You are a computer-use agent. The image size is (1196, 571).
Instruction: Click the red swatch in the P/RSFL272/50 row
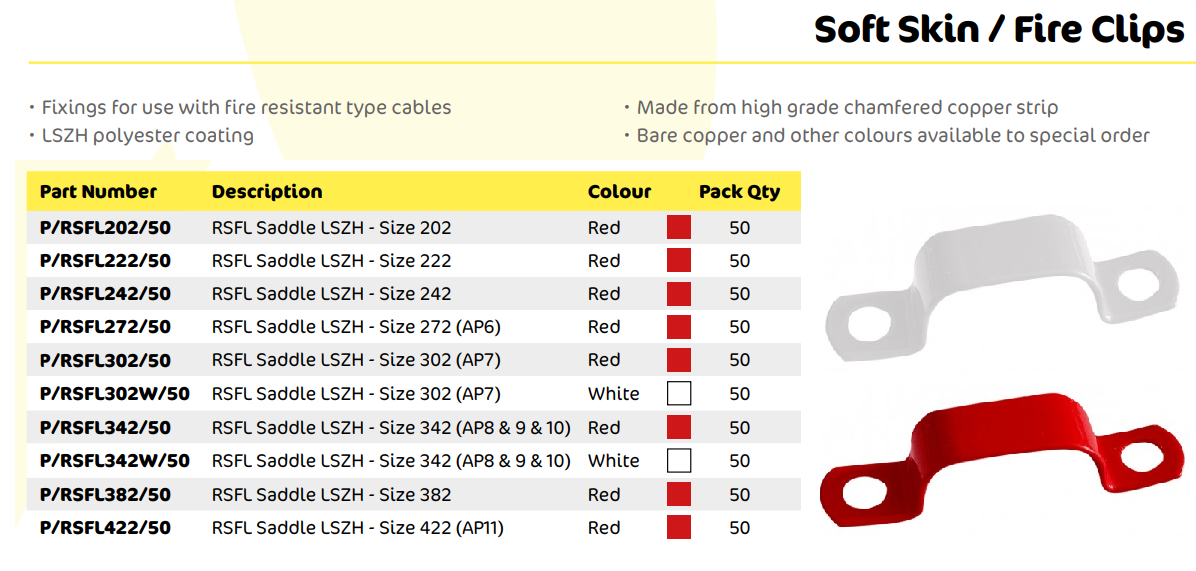click(679, 327)
